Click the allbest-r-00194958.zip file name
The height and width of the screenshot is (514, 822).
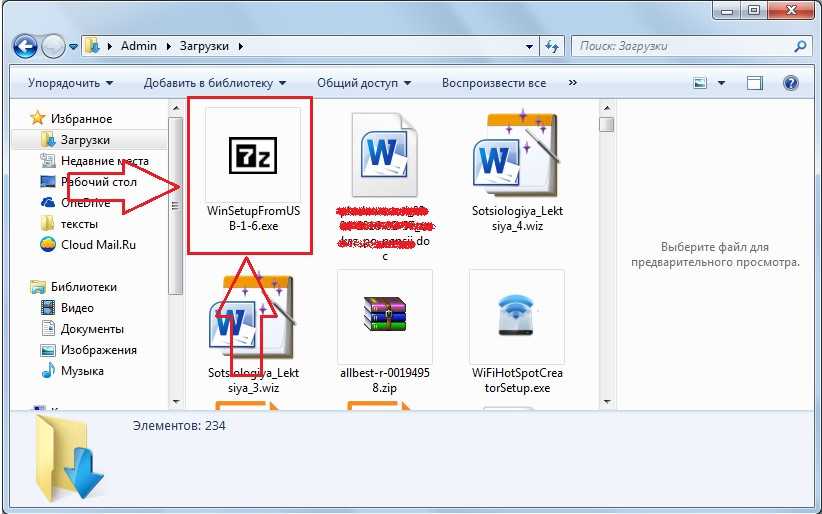[385, 380]
